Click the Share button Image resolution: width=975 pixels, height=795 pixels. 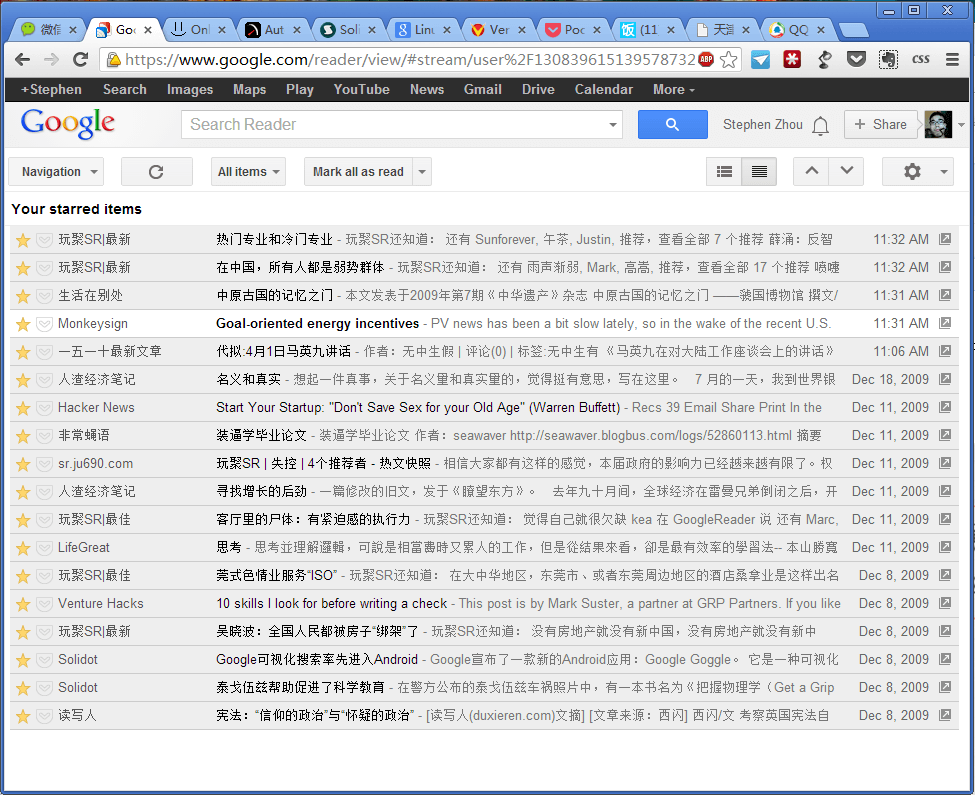(880, 124)
